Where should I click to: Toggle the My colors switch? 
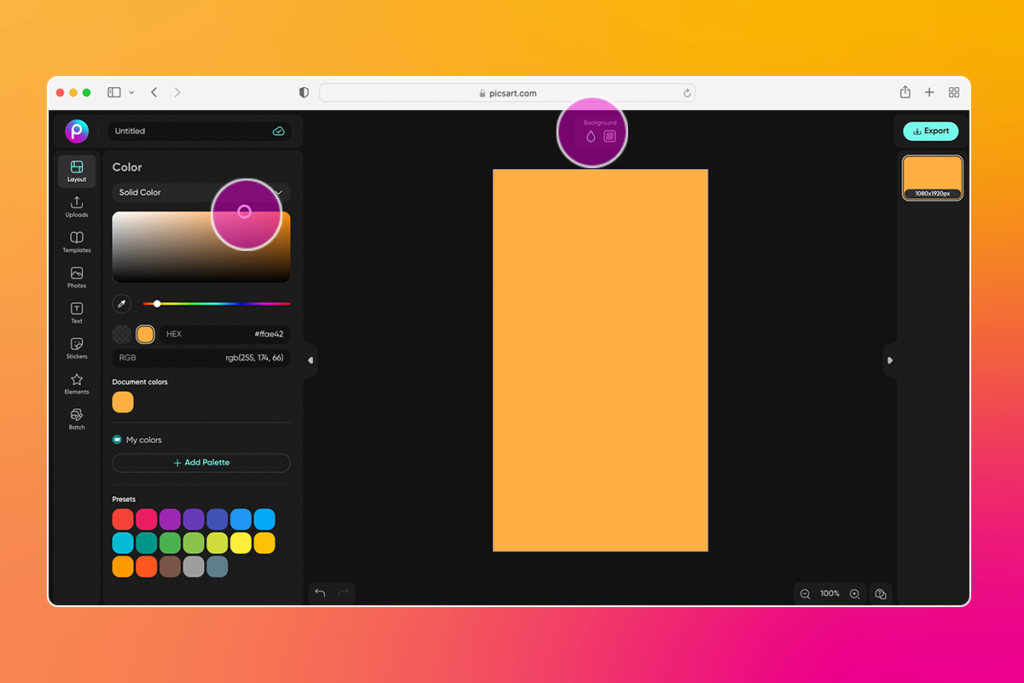tap(119, 439)
